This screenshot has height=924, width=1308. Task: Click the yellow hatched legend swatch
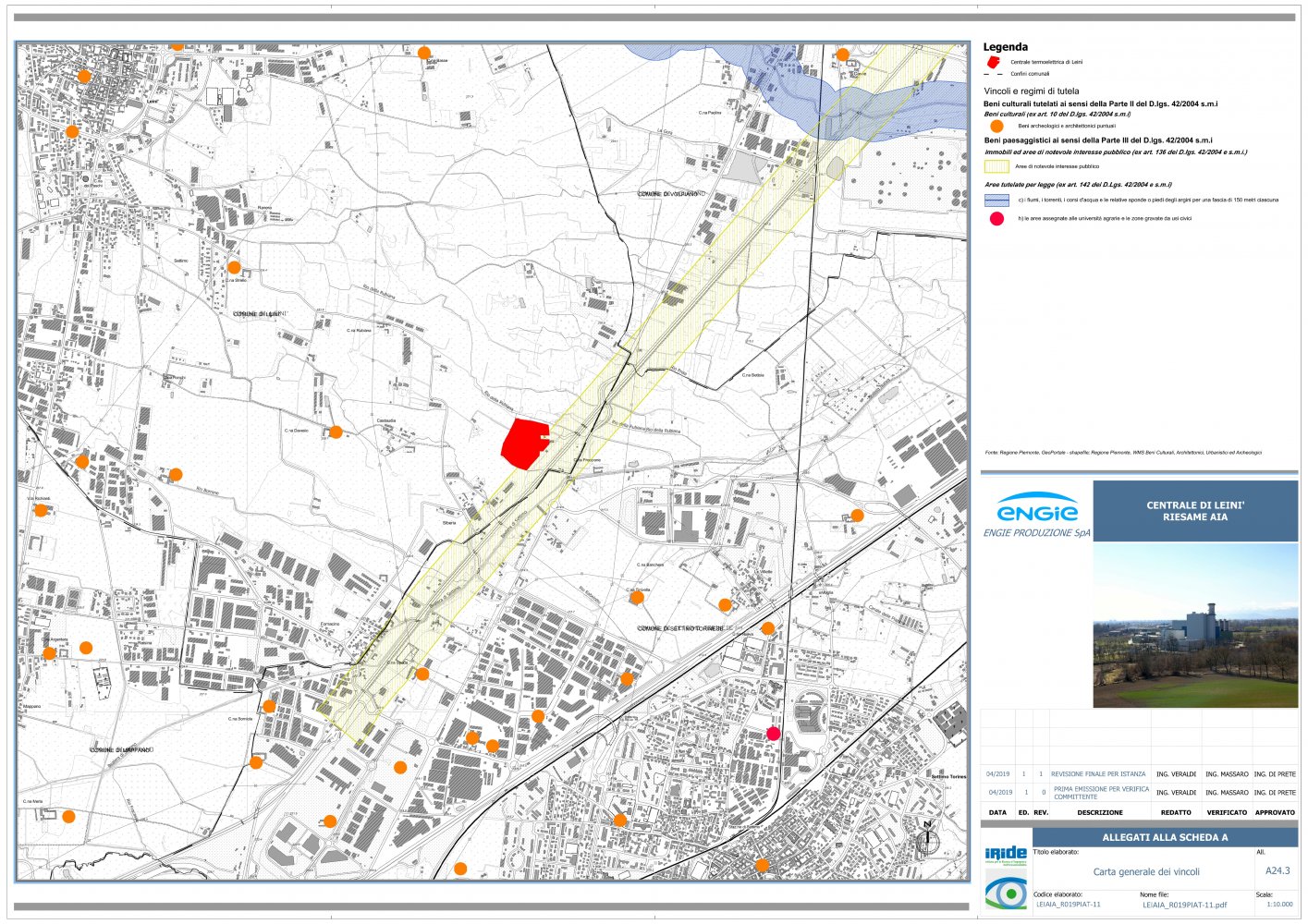[x=996, y=166]
